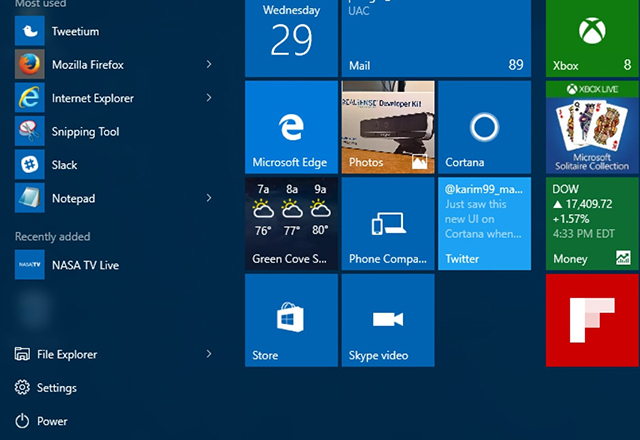Image resolution: width=640 pixels, height=440 pixels.
Task: Click the Power icon
Action: 22,421
